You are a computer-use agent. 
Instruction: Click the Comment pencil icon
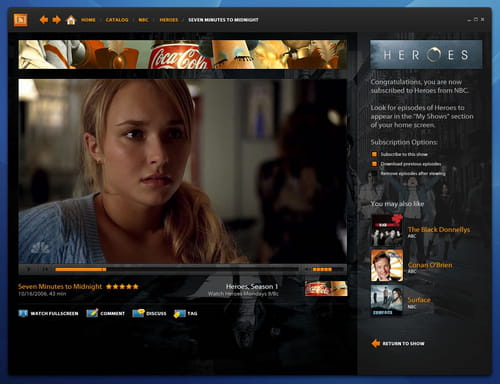click(x=92, y=313)
